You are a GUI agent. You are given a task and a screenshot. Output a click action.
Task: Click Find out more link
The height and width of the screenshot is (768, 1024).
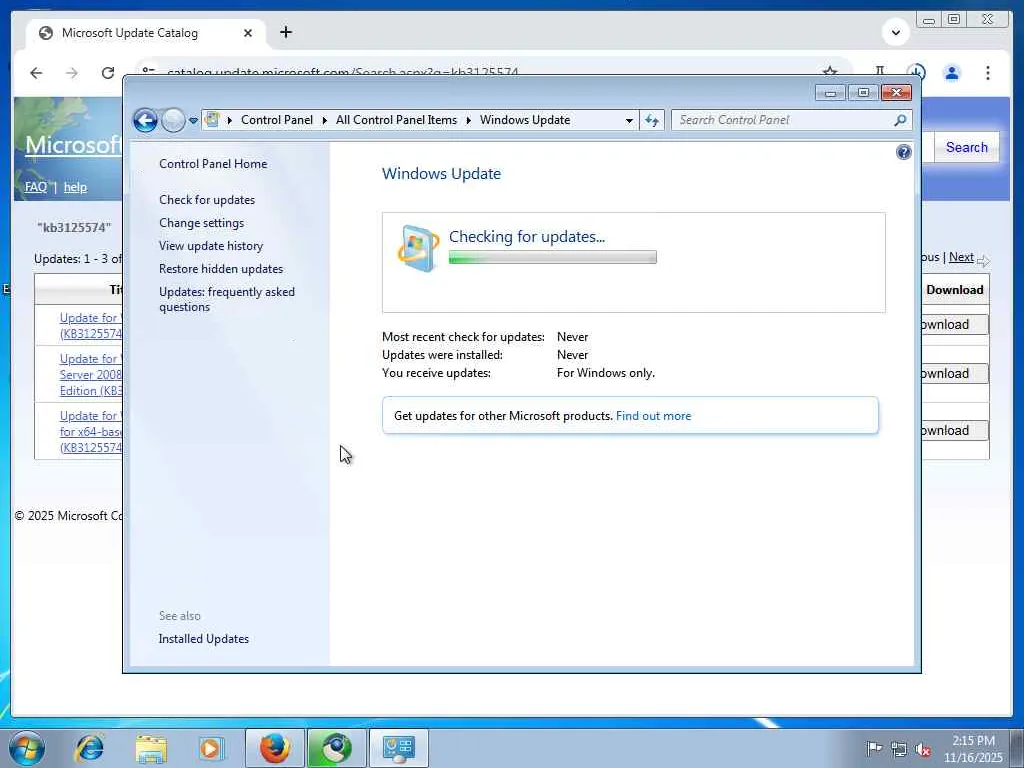click(x=653, y=416)
